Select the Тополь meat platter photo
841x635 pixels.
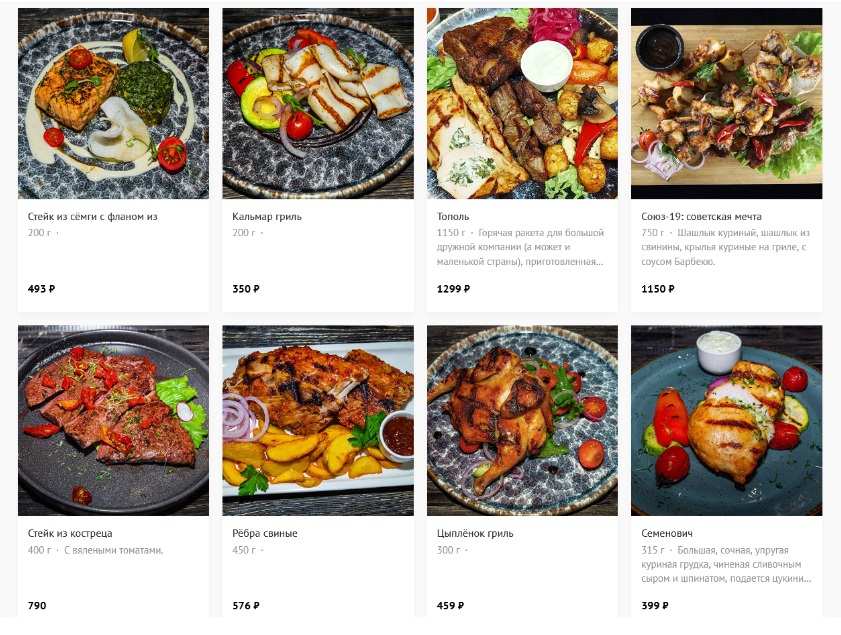522,103
